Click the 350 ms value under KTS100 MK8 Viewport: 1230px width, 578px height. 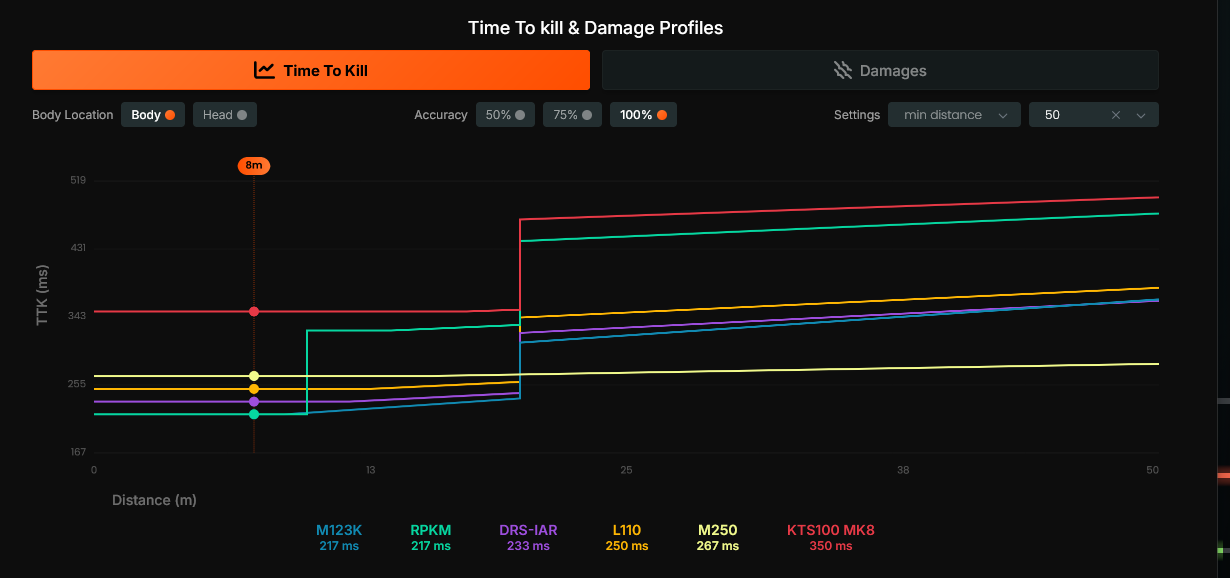831,546
